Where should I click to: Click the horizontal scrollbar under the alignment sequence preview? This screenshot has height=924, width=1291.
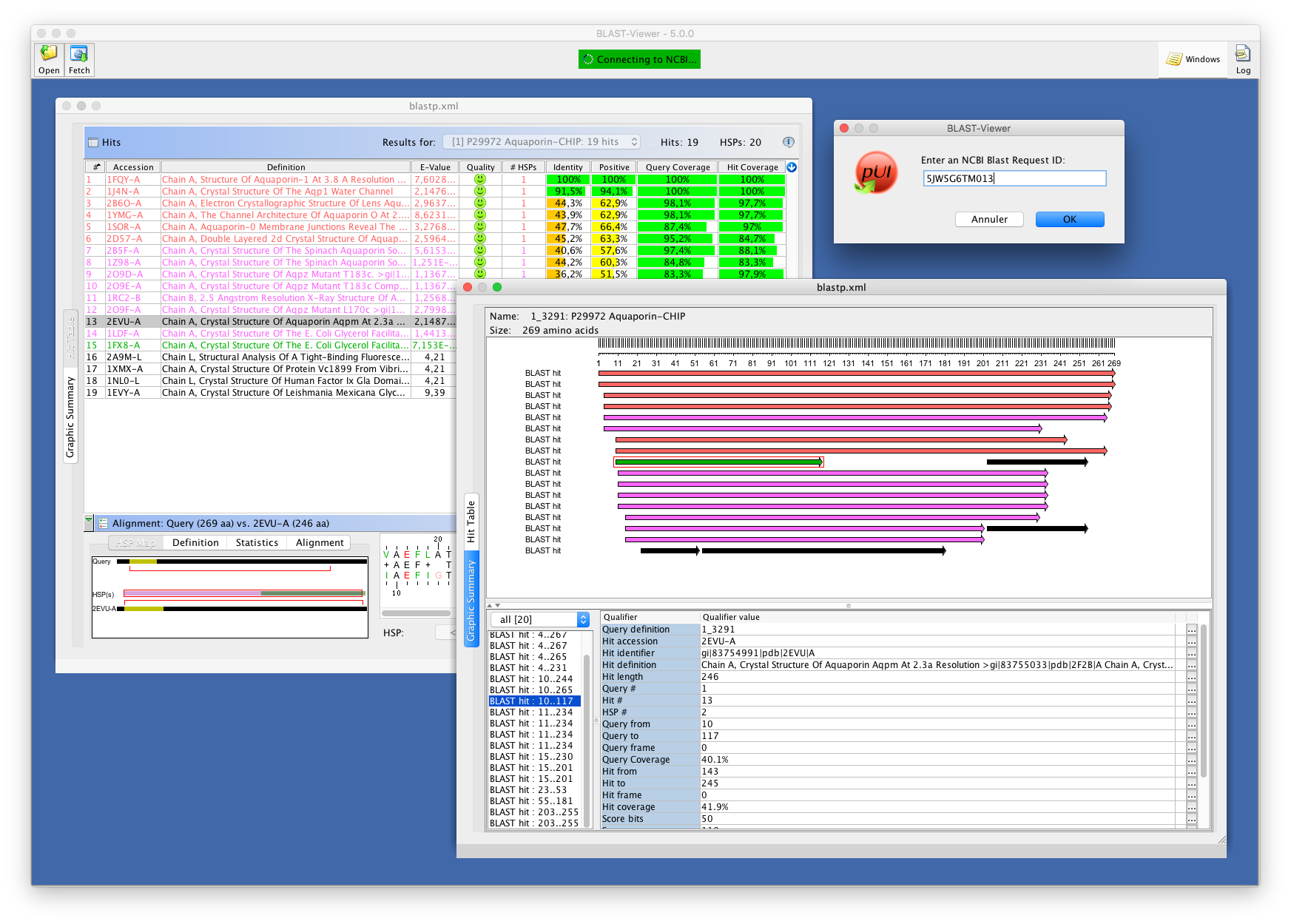[x=417, y=613]
